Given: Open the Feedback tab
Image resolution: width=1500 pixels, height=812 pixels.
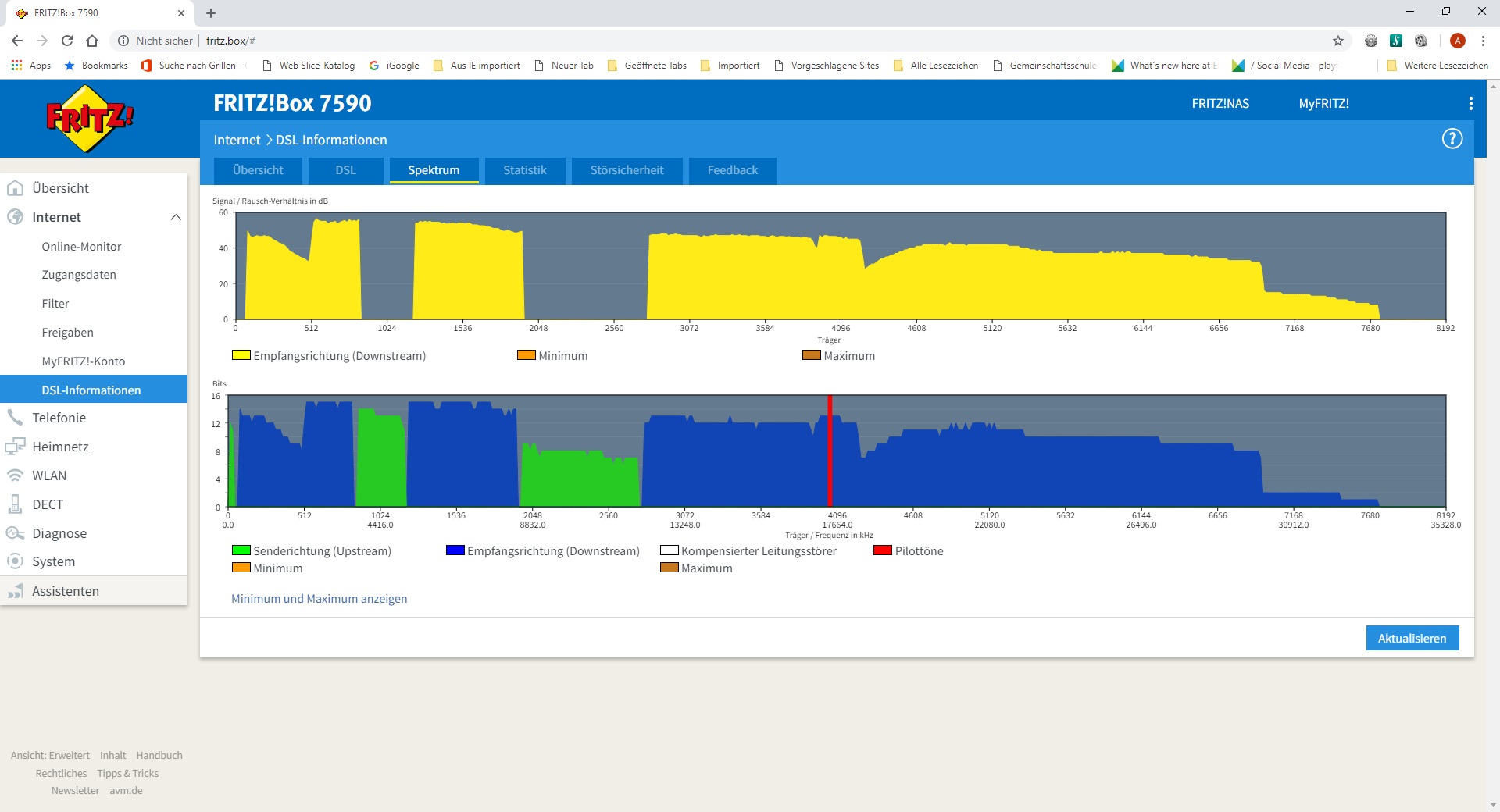Looking at the screenshot, I should pyautogui.click(x=733, y=170).
